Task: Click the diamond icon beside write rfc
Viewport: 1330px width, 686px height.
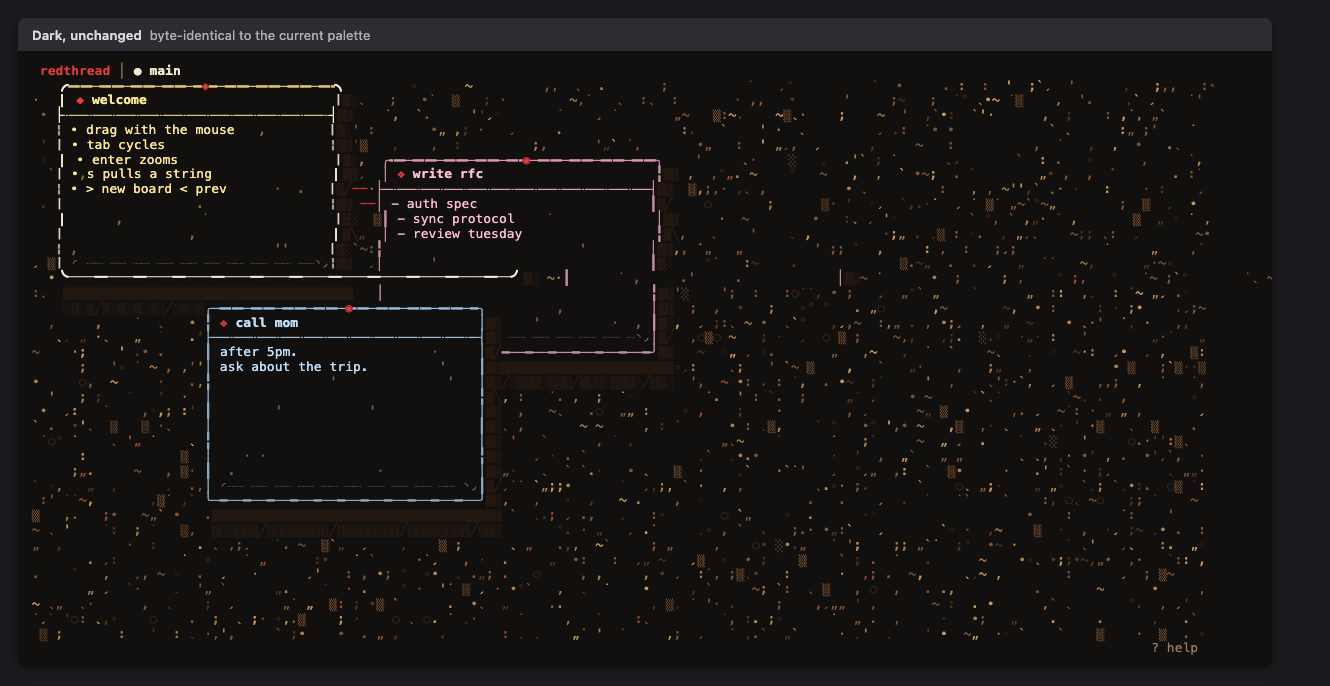Action: (401, 174)
